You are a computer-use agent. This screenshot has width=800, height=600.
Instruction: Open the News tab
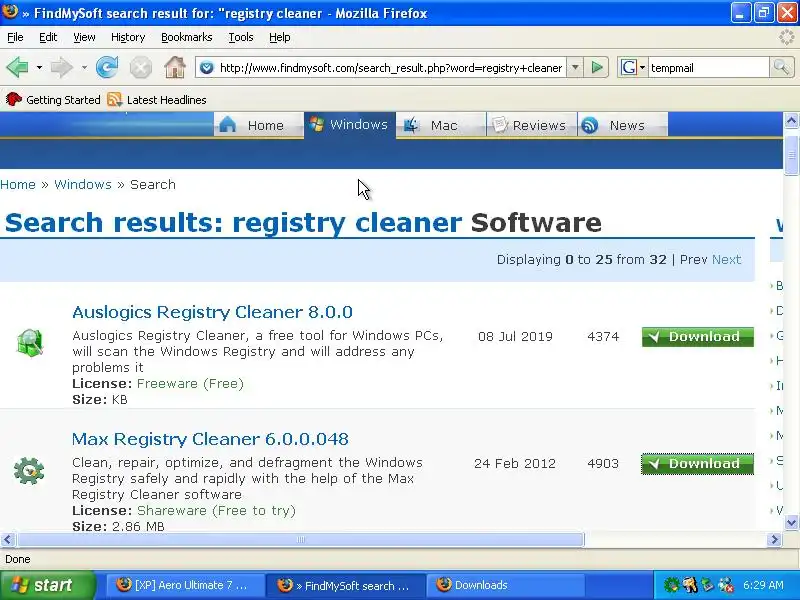click(622, 125)
